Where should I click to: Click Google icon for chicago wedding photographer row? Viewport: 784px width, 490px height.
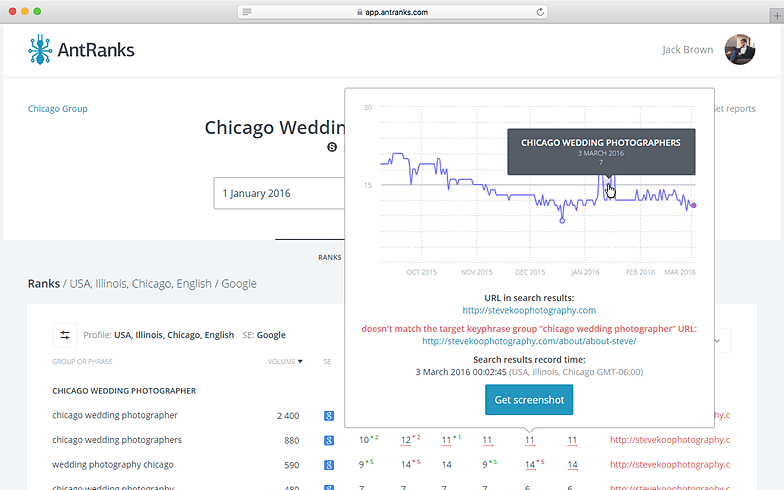click(328, 415)
